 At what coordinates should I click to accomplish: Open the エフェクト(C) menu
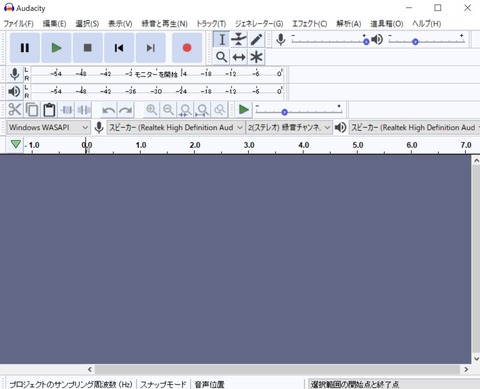coord(310,24)
